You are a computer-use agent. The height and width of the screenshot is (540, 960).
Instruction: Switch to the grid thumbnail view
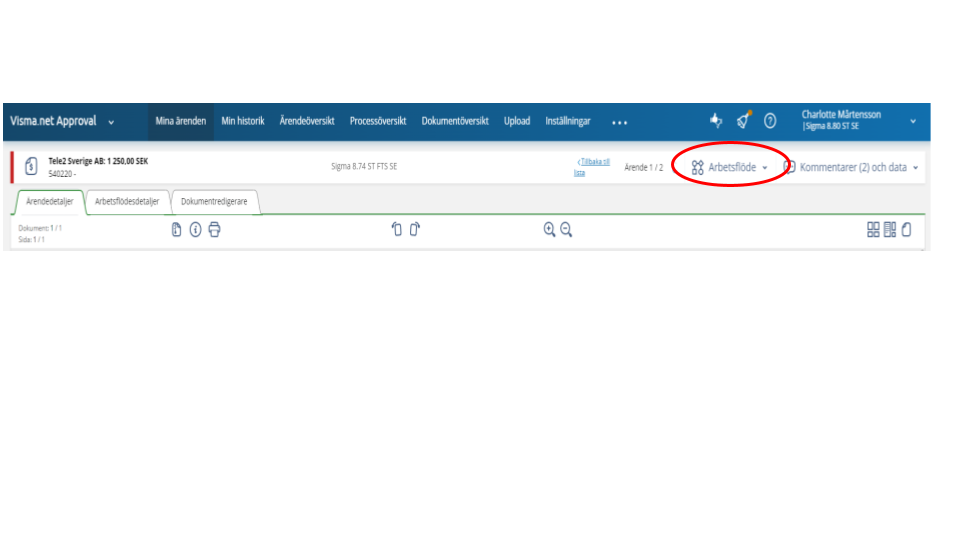coord(873,230)
